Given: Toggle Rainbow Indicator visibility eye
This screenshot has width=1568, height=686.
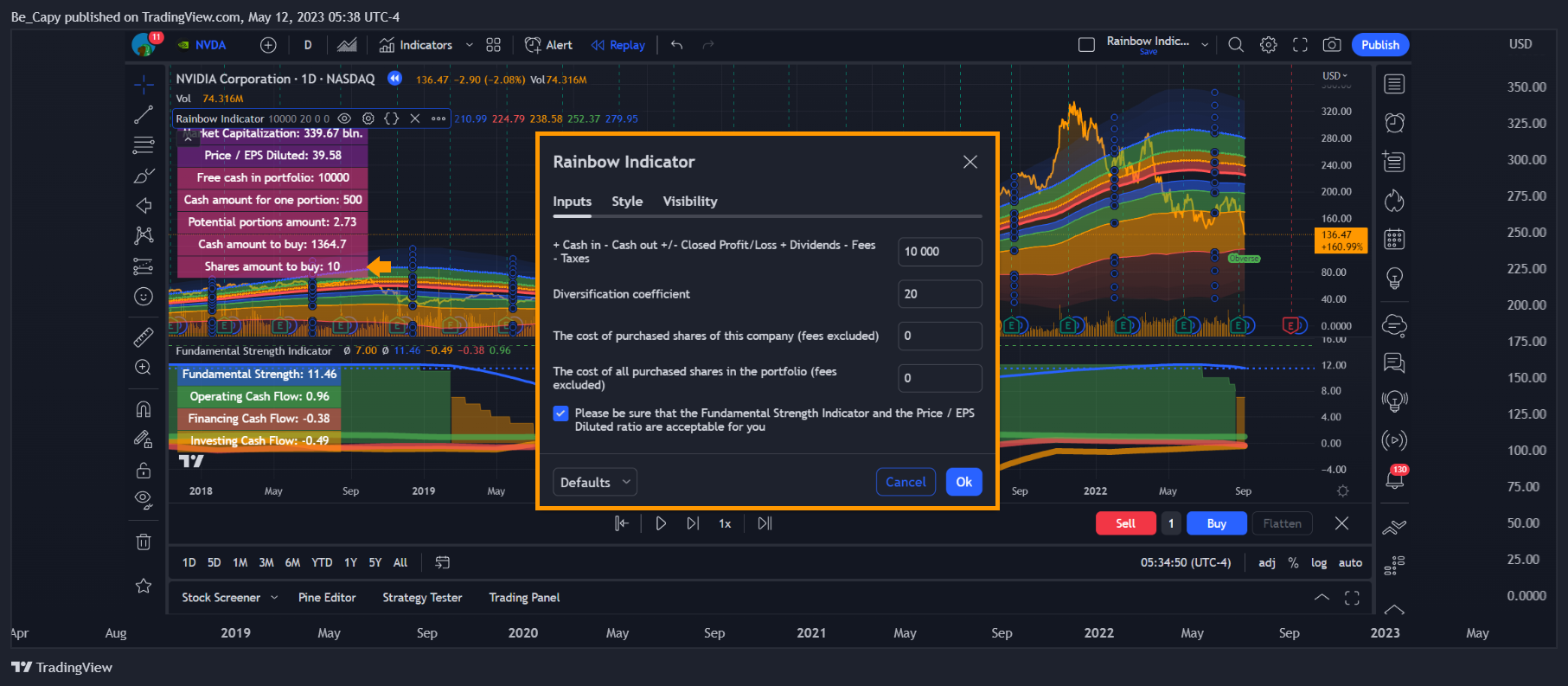Looking at the screenshot, I should 344,119.
